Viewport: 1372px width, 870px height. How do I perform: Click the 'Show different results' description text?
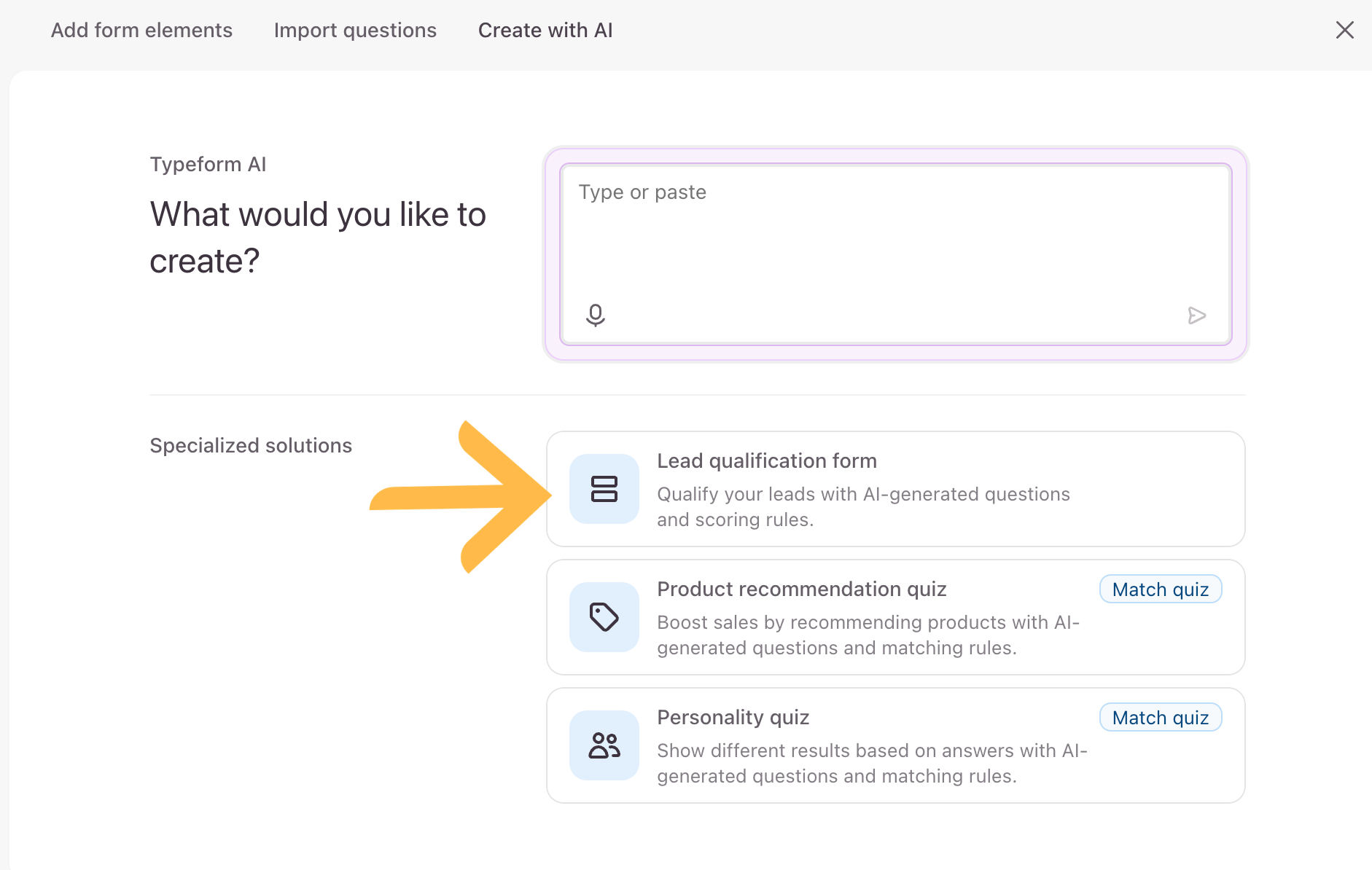point(871,763)
